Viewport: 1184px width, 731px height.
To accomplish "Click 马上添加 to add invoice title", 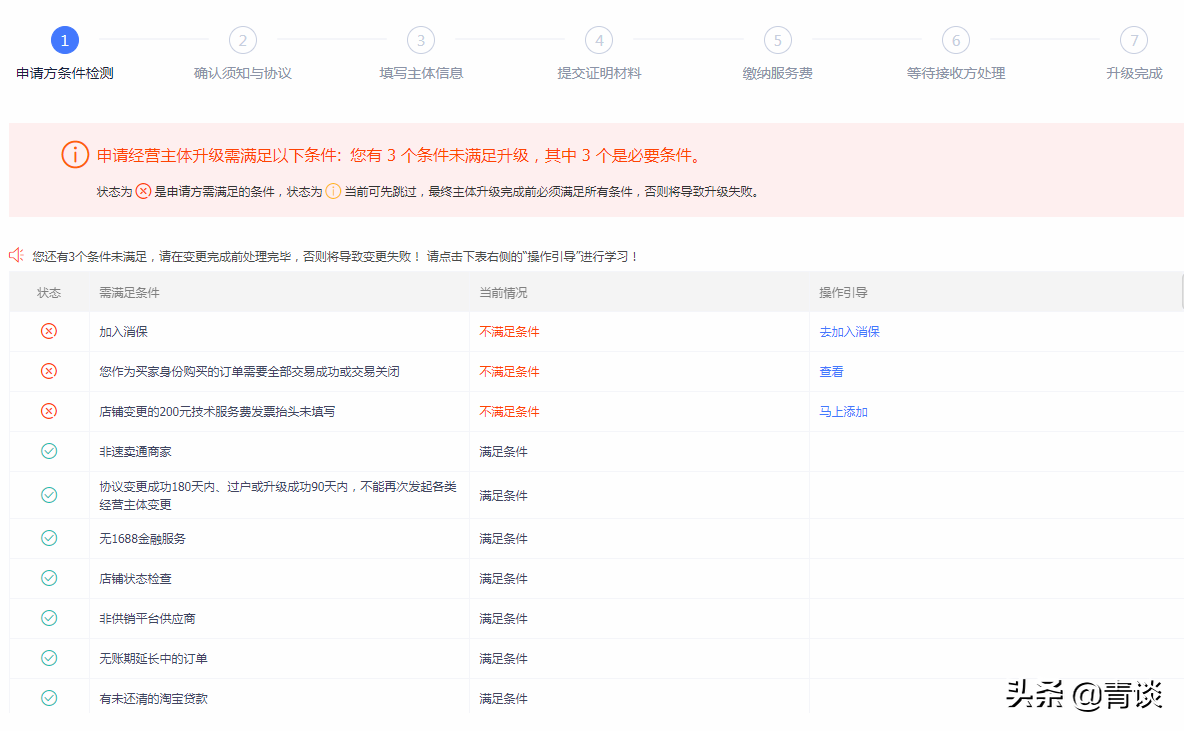I will 843,412.
